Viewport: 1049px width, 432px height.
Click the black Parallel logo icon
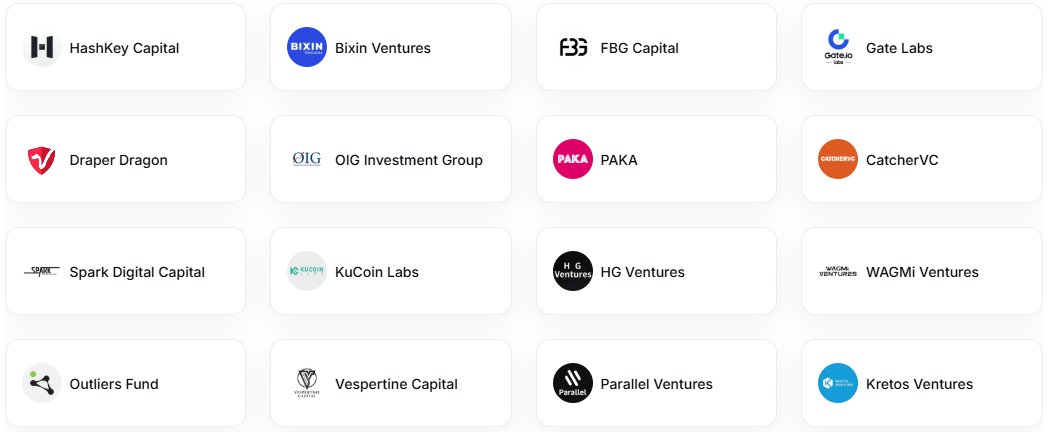(573, 383)
